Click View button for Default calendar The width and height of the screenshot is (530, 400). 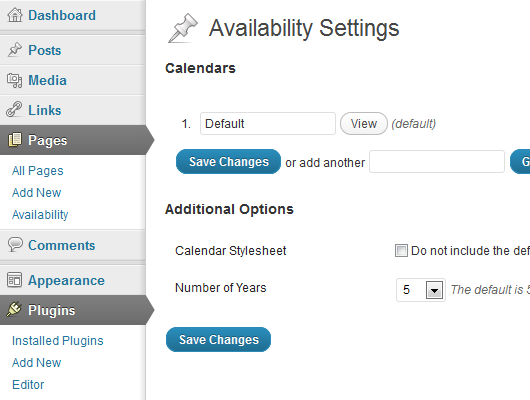point(364,124)
